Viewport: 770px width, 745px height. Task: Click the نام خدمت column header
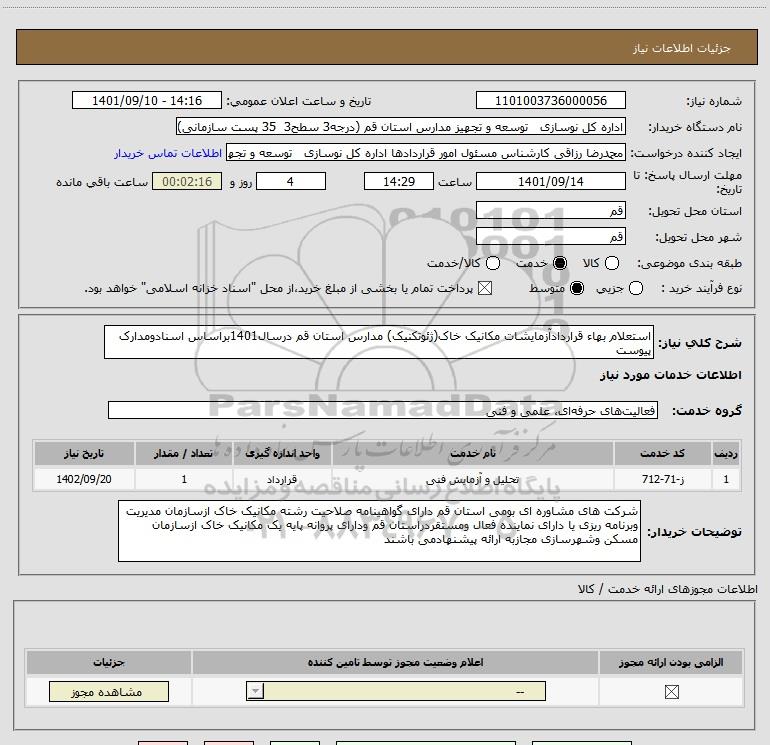click(473, 453)
